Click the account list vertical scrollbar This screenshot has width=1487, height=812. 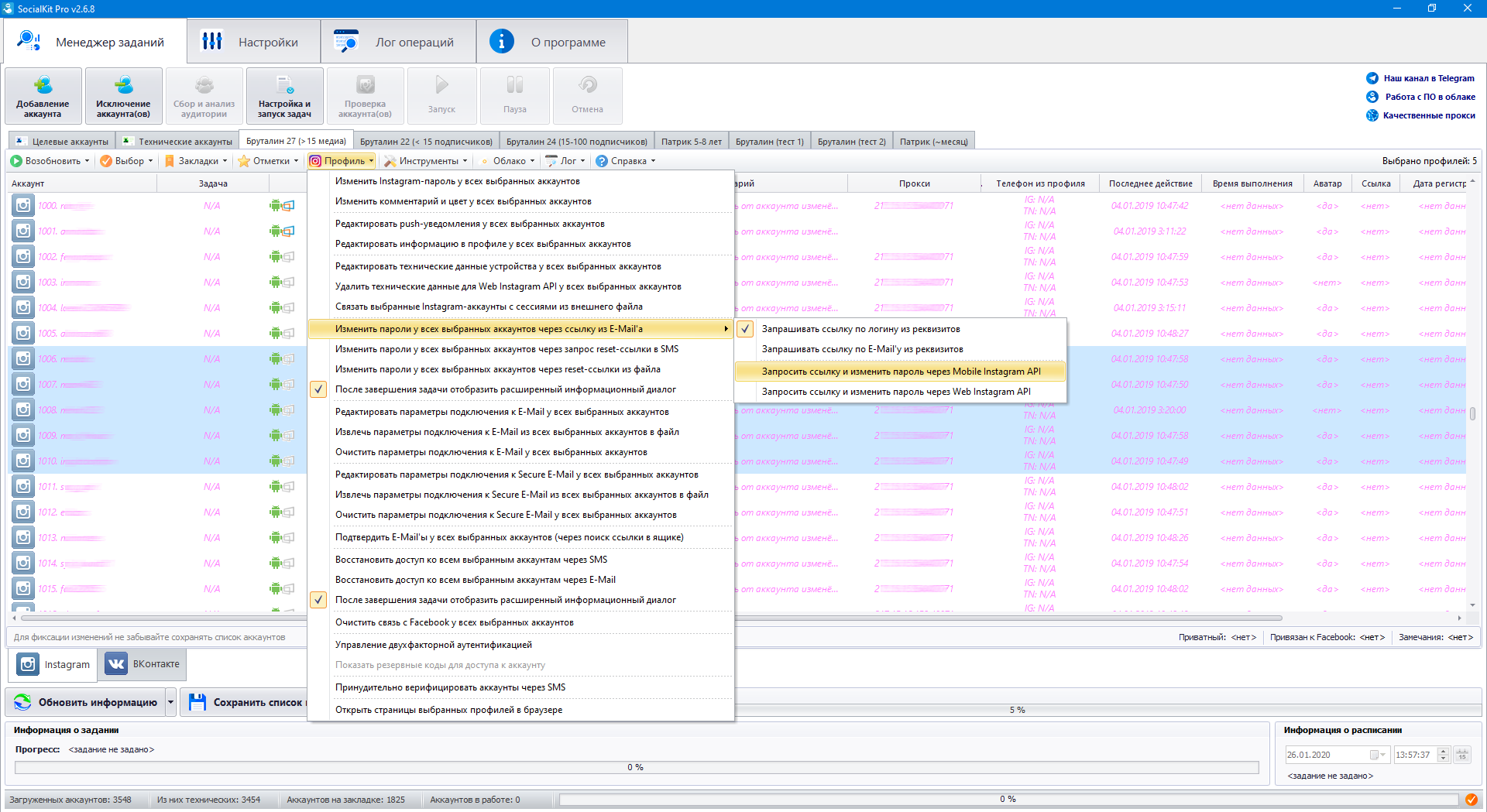click(1472, 413)
